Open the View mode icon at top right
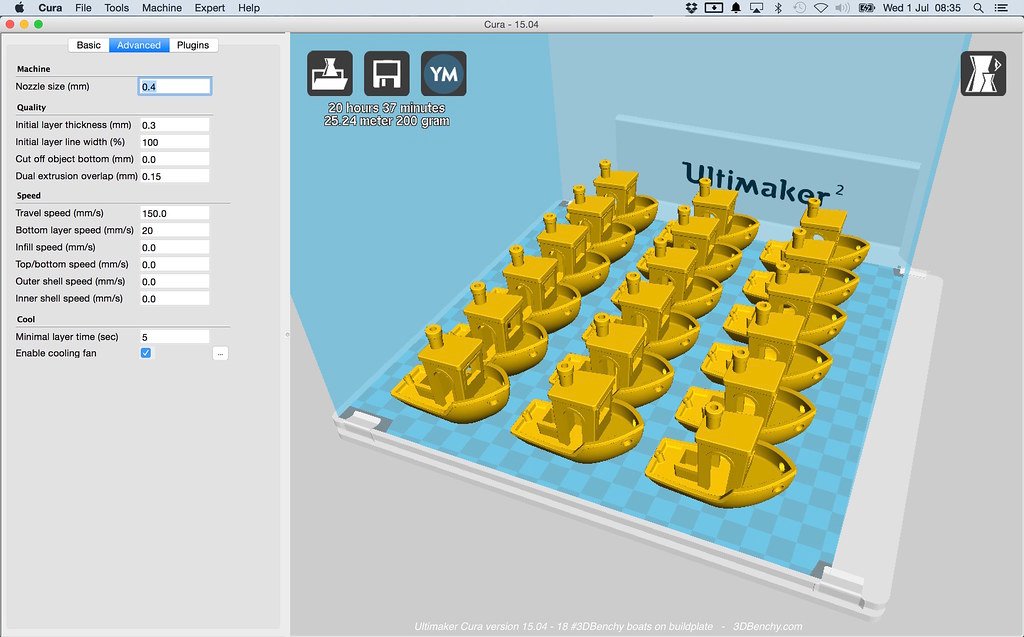This screenshot has height=637, width=1024. coord(982,74)
